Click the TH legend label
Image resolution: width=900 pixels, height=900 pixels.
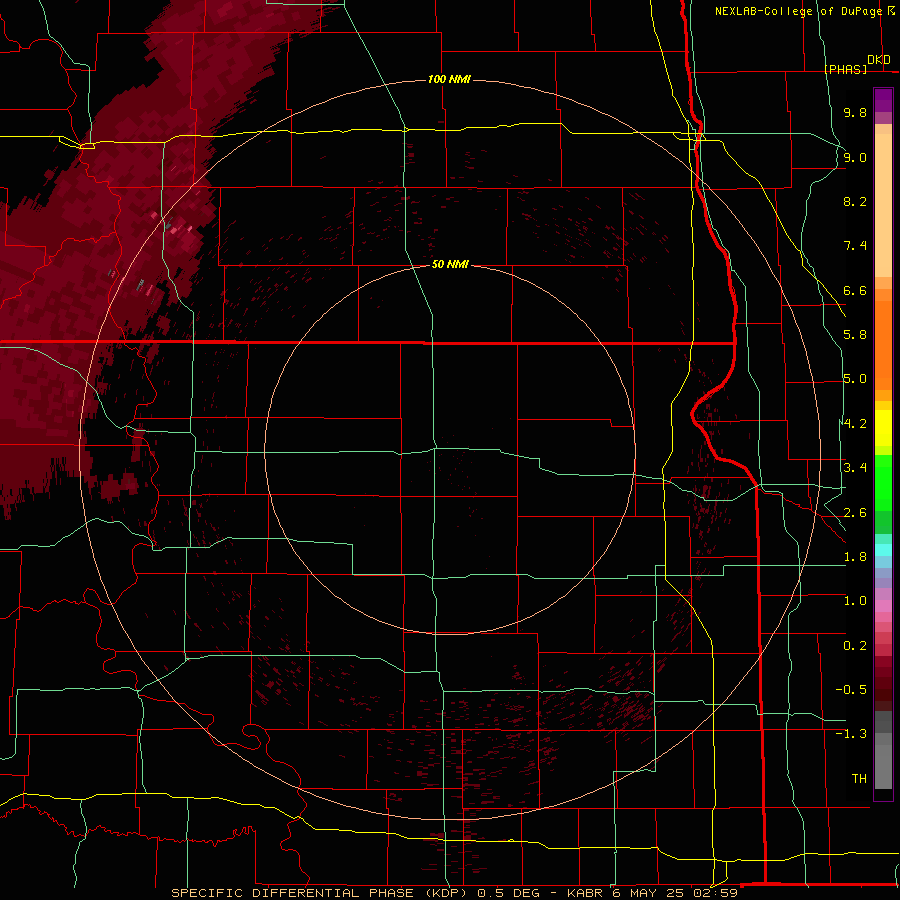859,779
